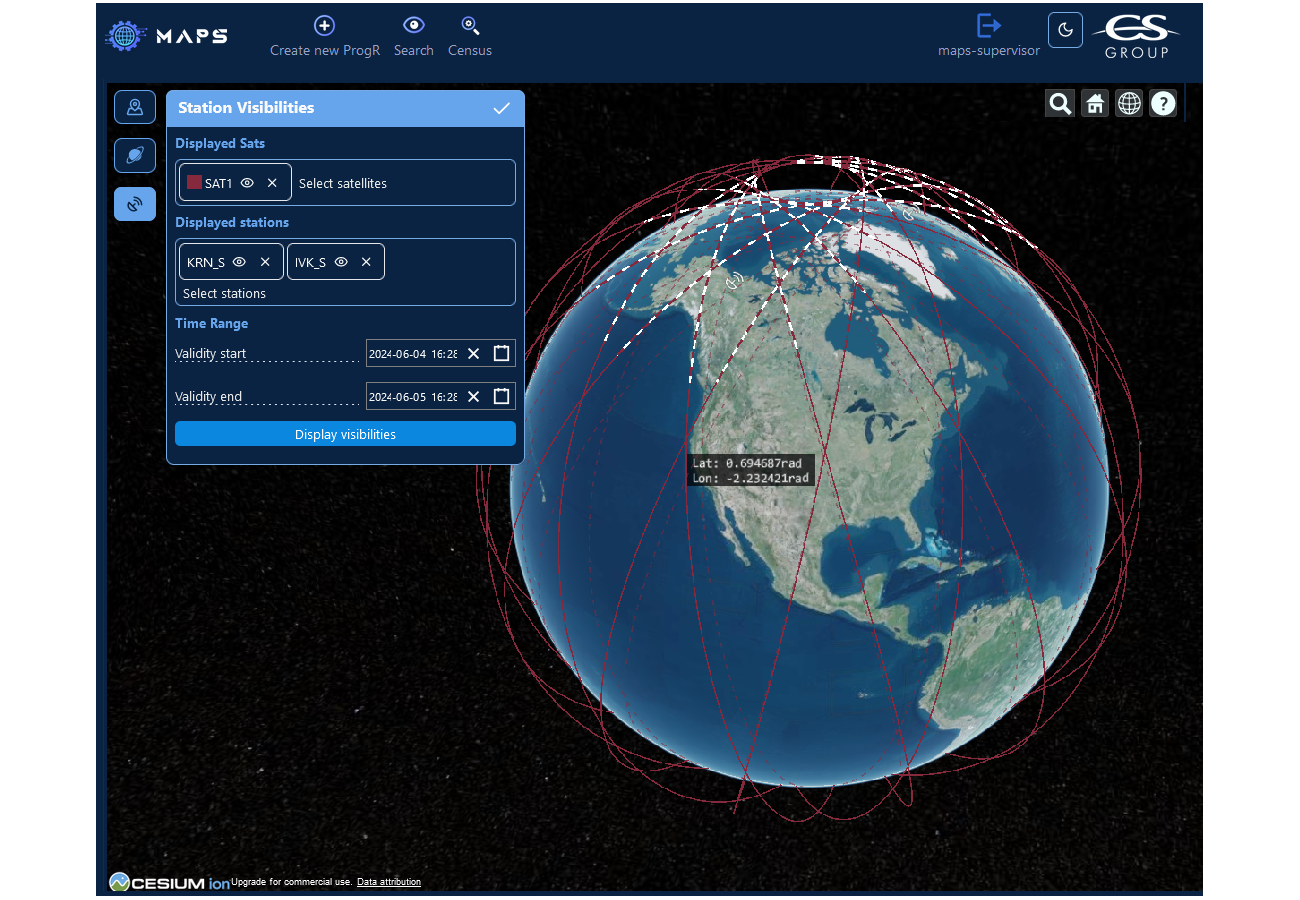Image resolution: width=1300 pixels, height=900 pixels.
Task: Hide the KRN_S station visibility
Action: tap(239, 262)
